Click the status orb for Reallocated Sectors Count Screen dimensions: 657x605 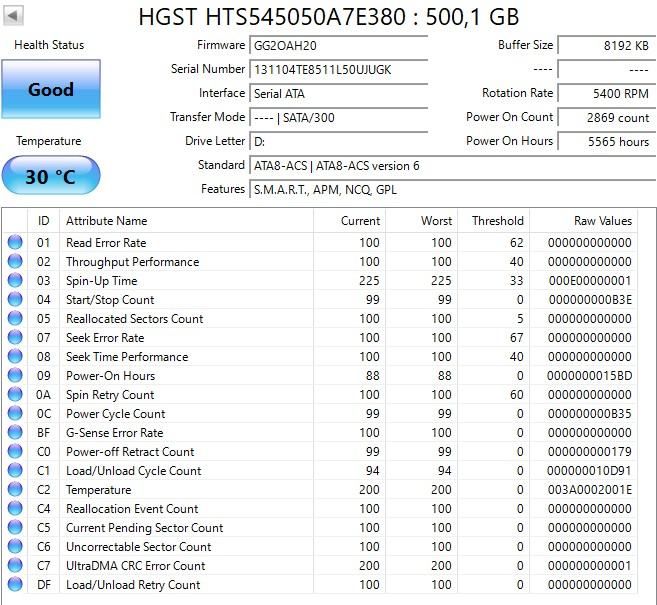15,319
